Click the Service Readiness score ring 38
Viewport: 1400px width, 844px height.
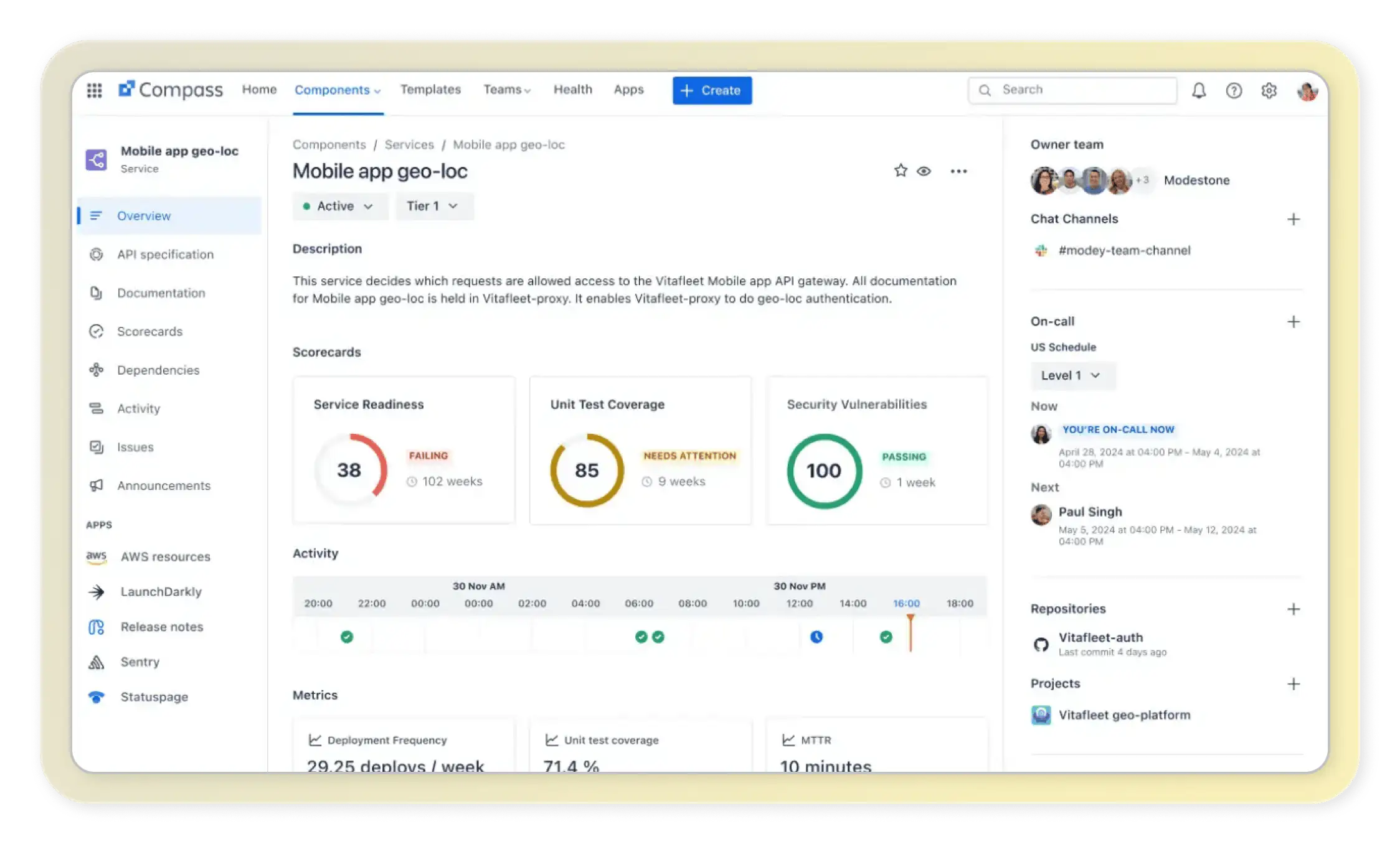351,470
